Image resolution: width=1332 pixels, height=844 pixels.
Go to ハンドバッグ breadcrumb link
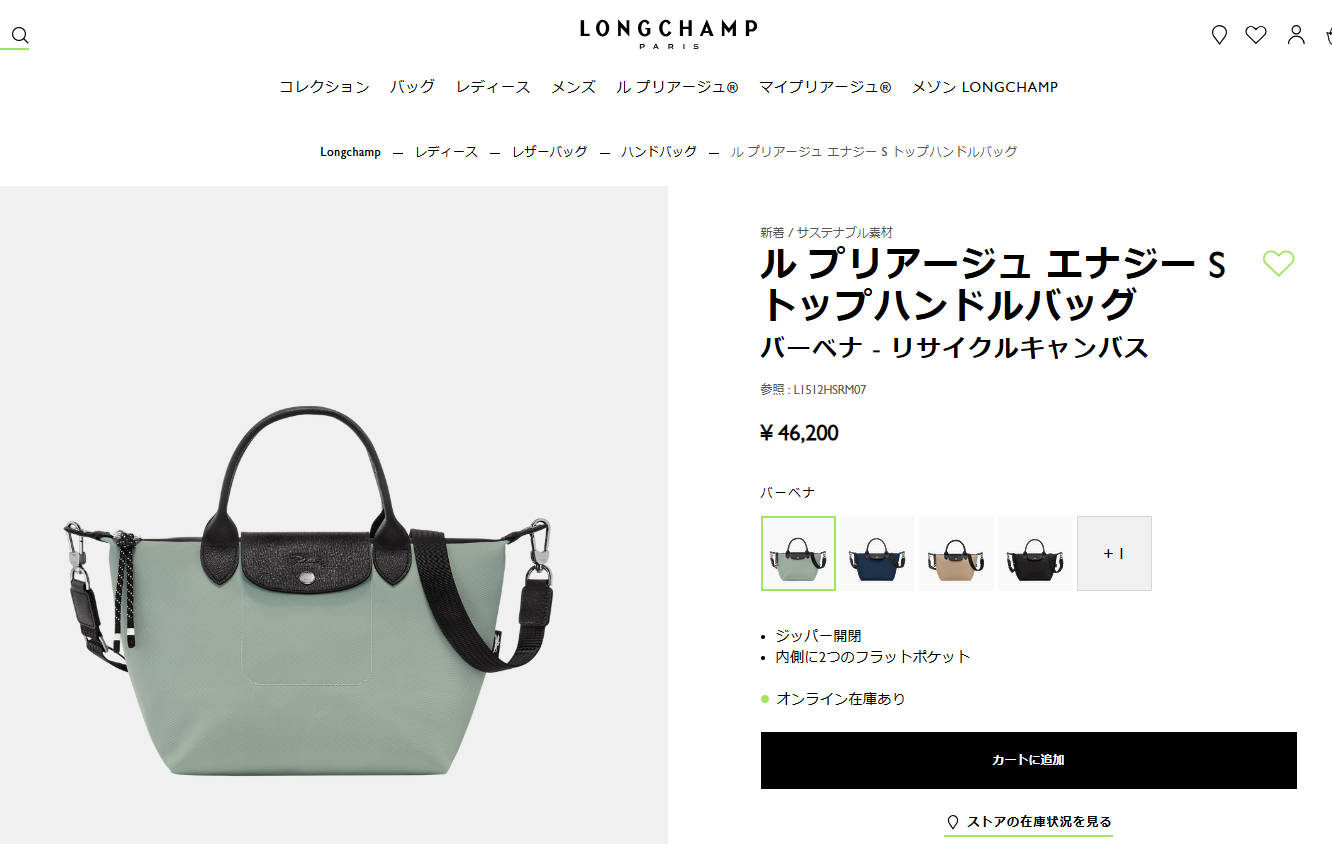point(659,152)
